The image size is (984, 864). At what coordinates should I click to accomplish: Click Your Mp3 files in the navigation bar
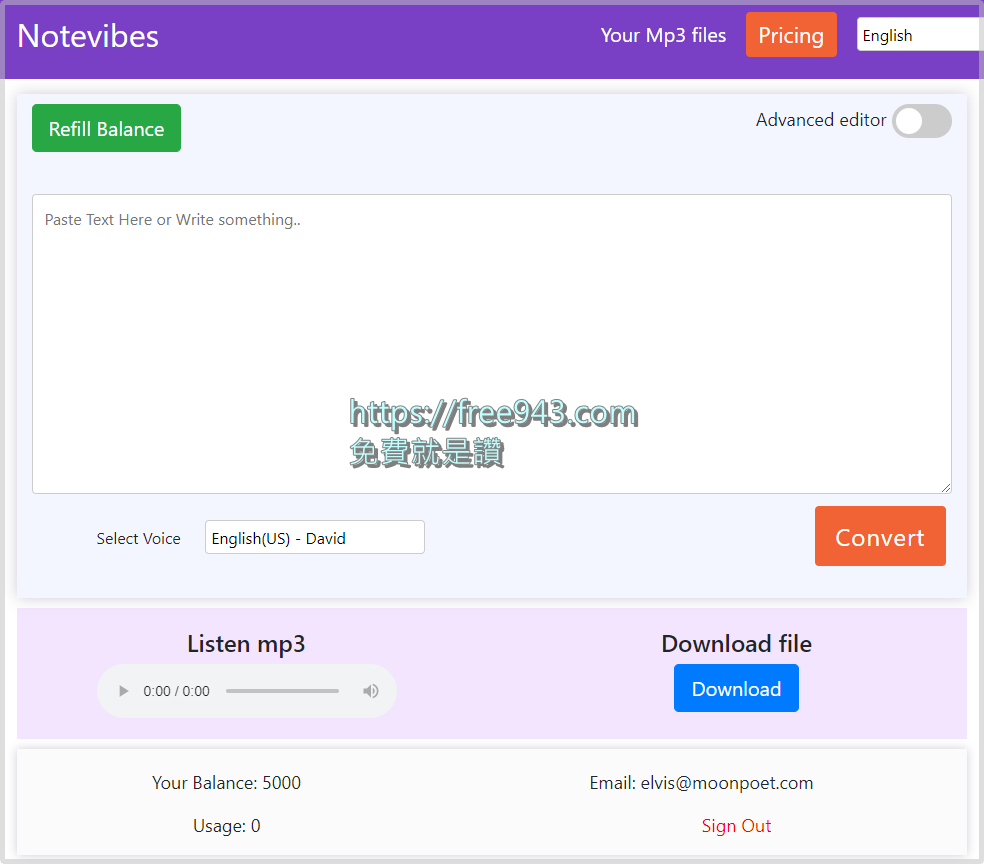click(663, 35)
